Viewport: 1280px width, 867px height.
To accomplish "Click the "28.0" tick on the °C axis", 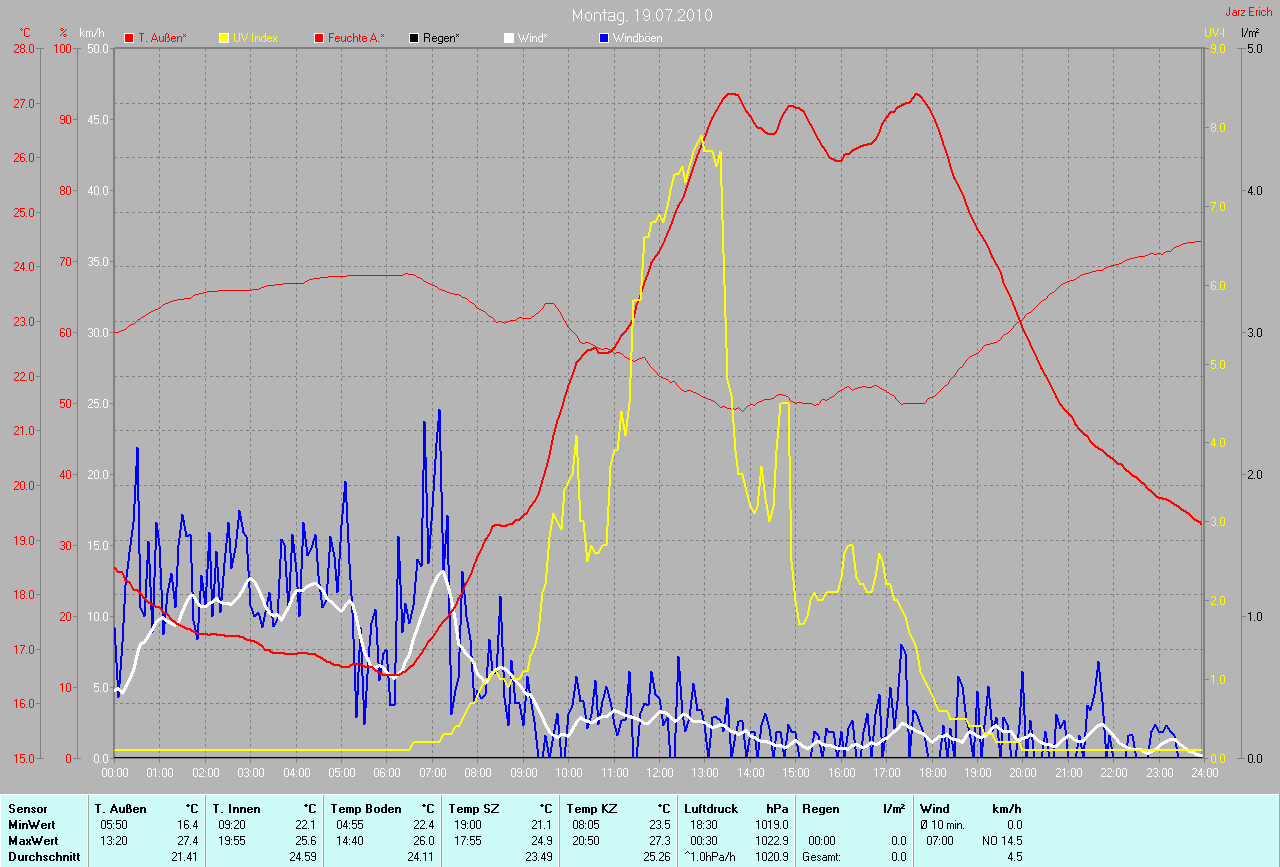I will click(x=22, y=48).
